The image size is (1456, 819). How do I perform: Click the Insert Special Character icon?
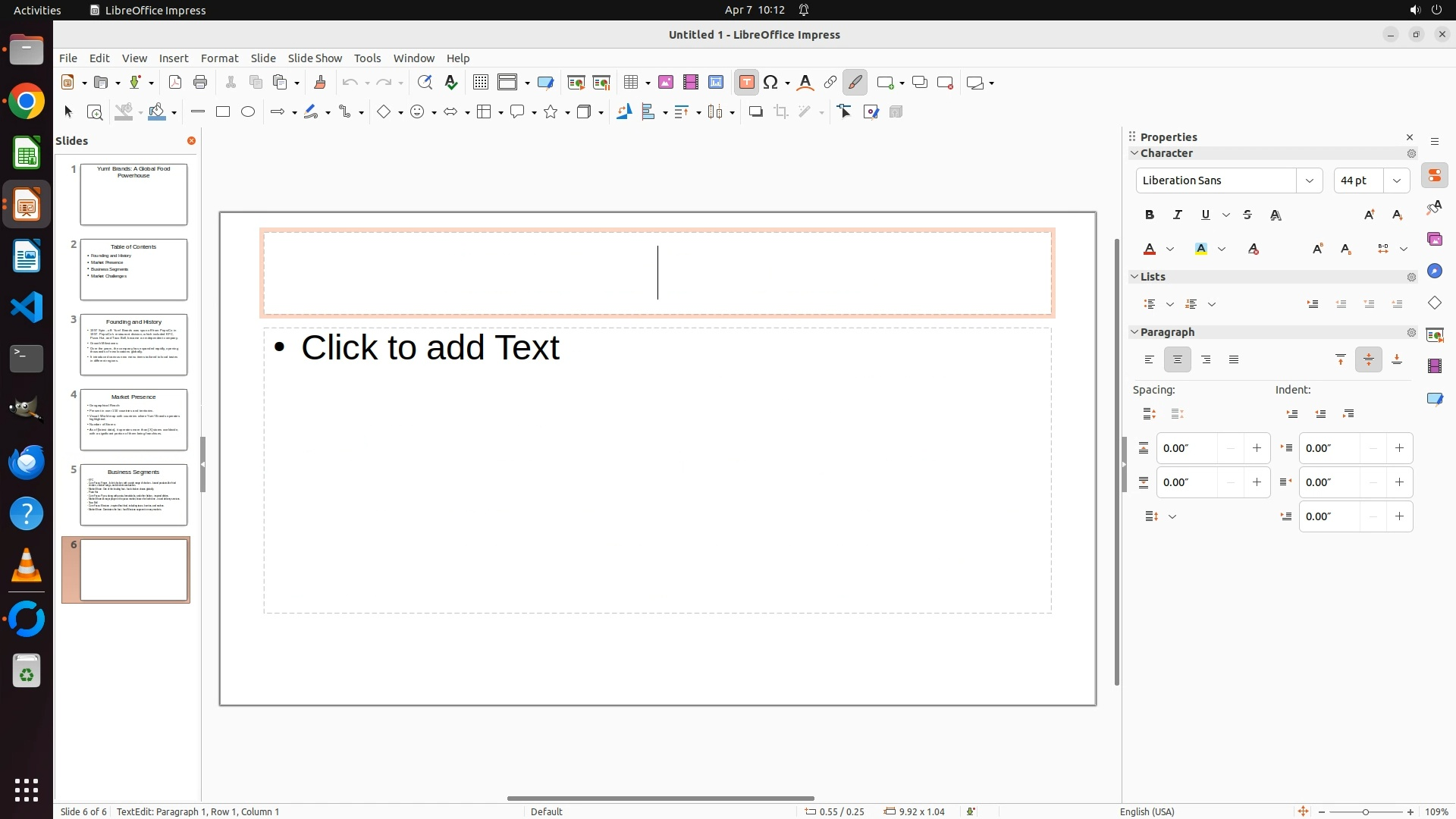[771, 83]
